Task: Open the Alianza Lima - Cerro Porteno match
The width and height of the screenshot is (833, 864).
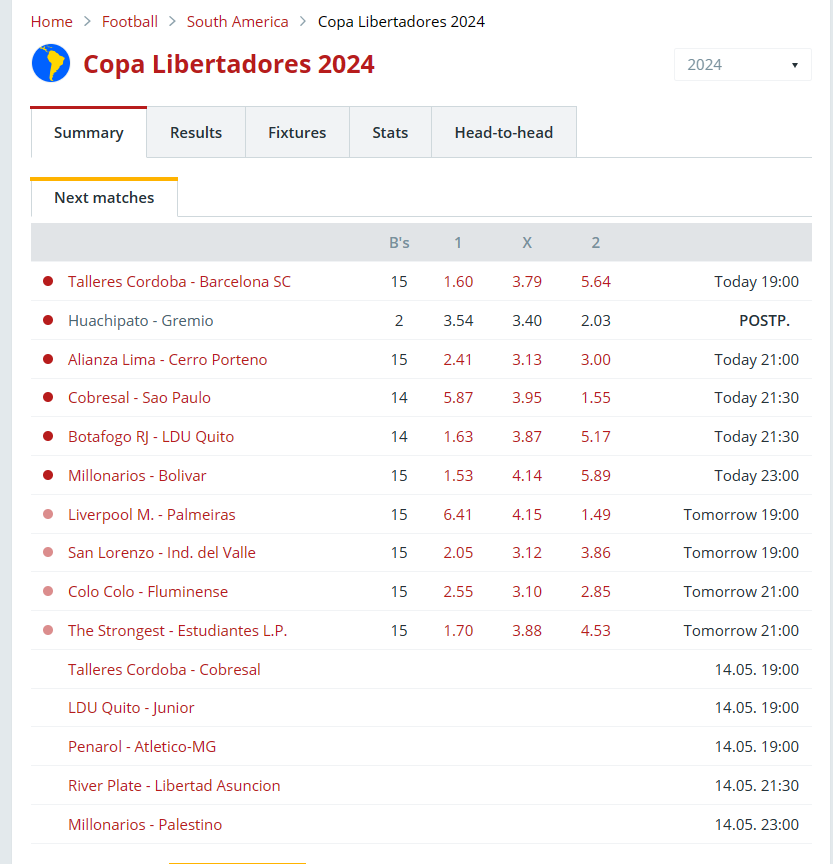Action: pos(167,359)
